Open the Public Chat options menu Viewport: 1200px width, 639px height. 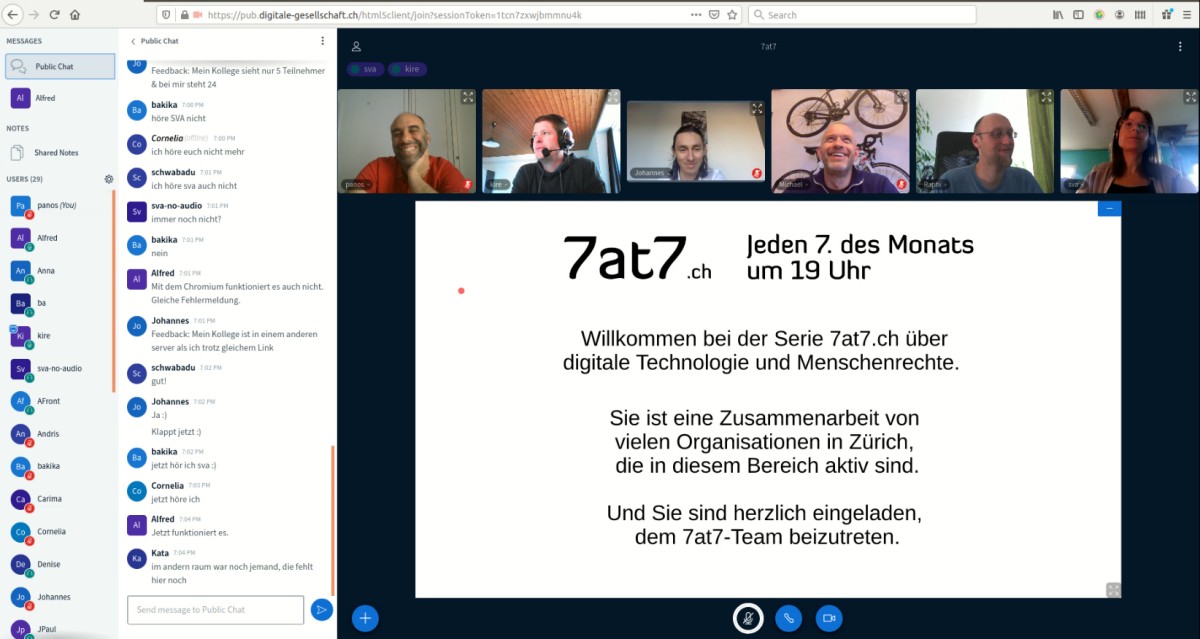[322, 41]
